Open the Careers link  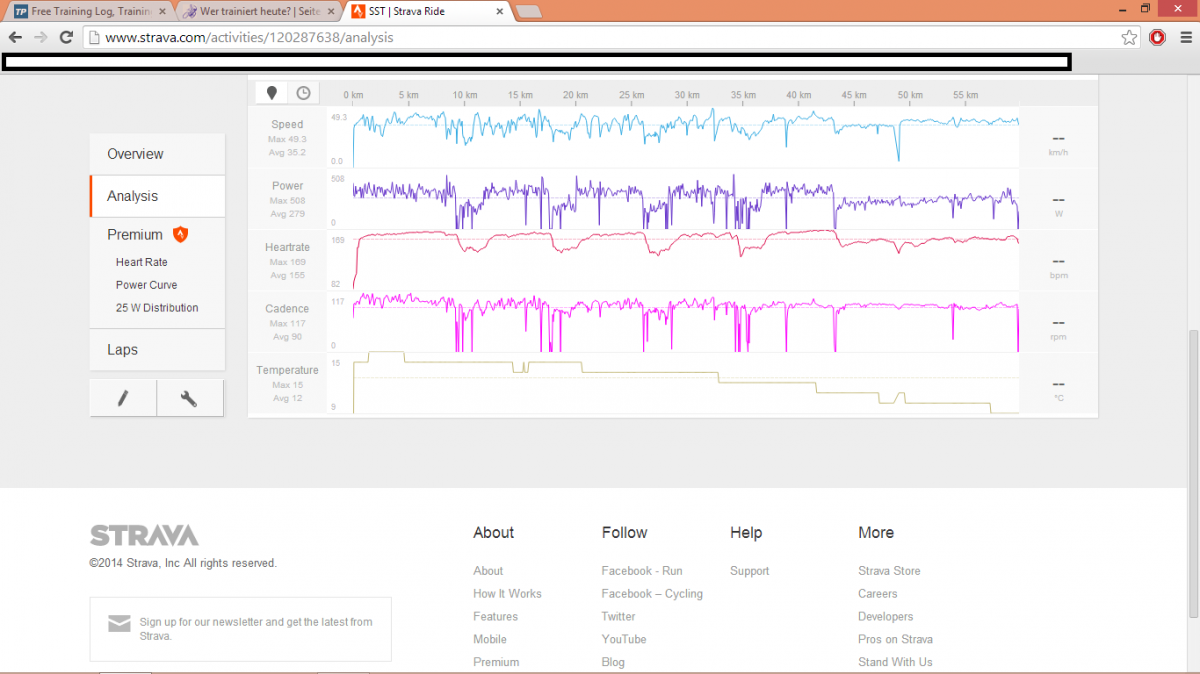pos(878,594)
